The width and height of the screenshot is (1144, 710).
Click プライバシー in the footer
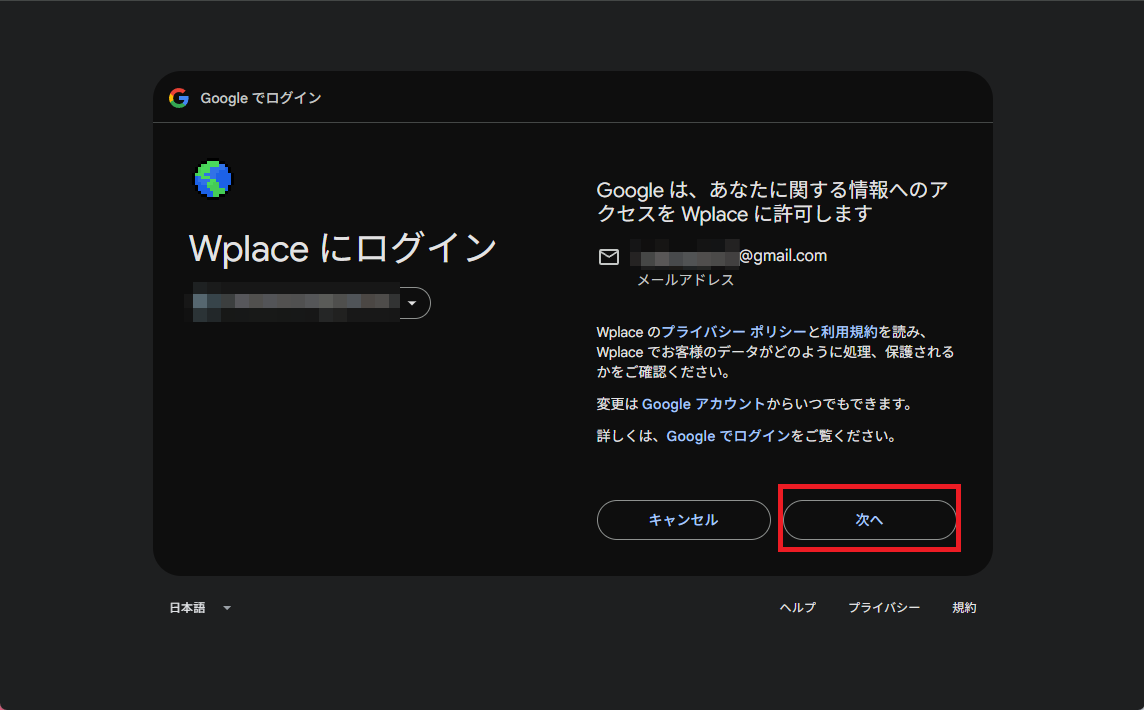pyautogui.click(x=884, y=607)
